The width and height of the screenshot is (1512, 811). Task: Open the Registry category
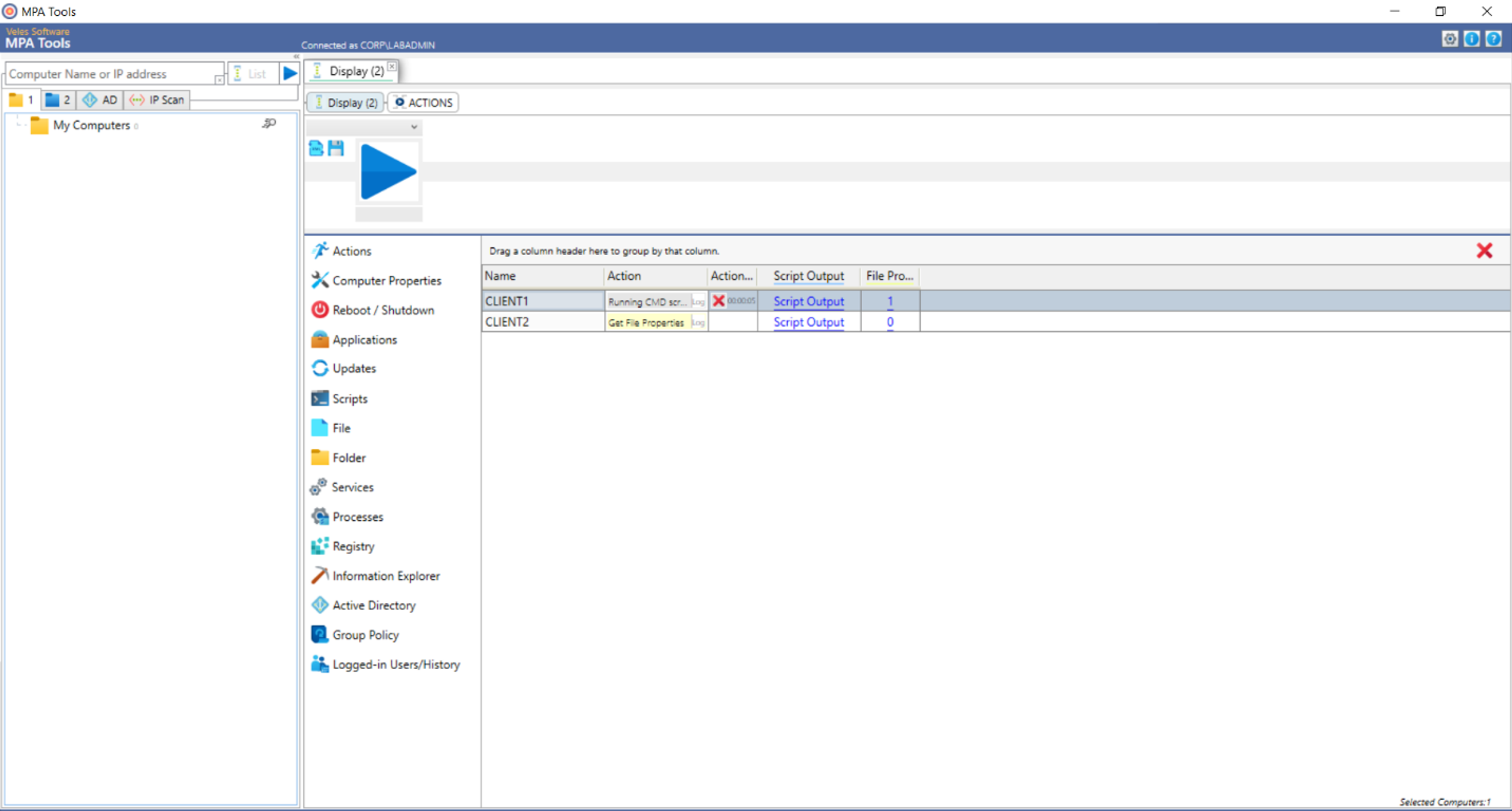343,546
